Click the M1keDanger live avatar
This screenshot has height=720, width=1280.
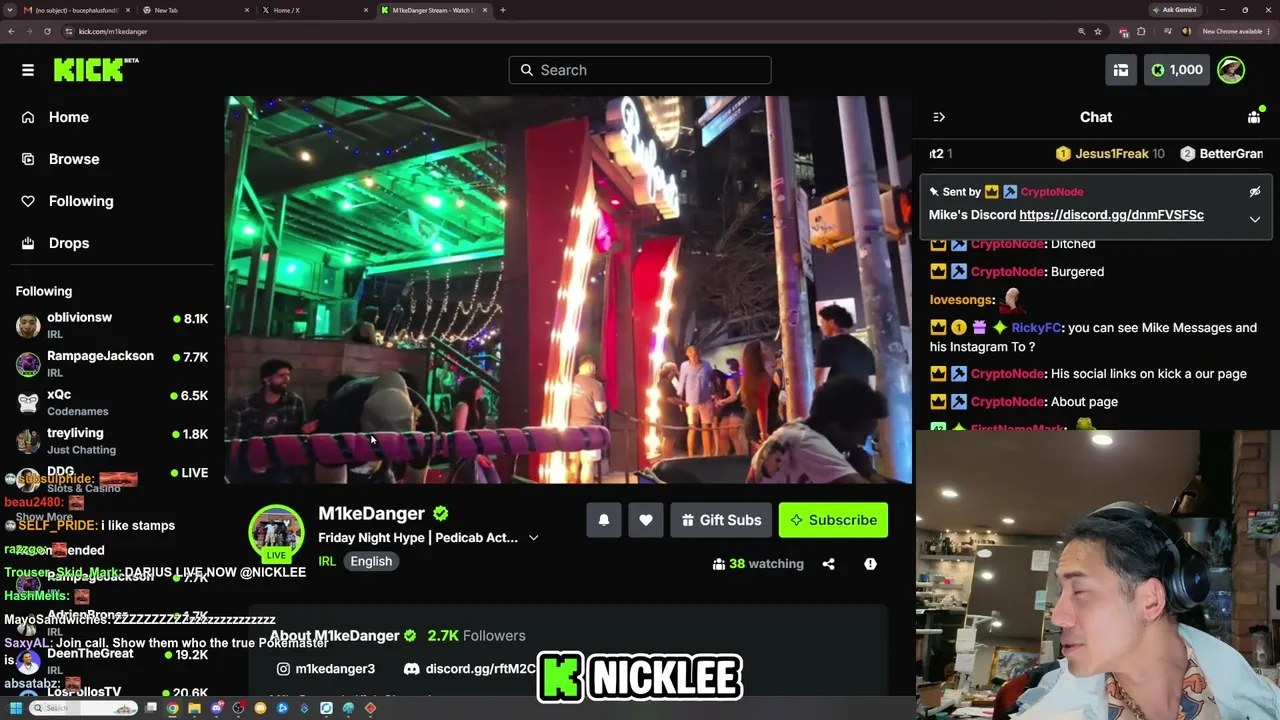pos(276,534)
